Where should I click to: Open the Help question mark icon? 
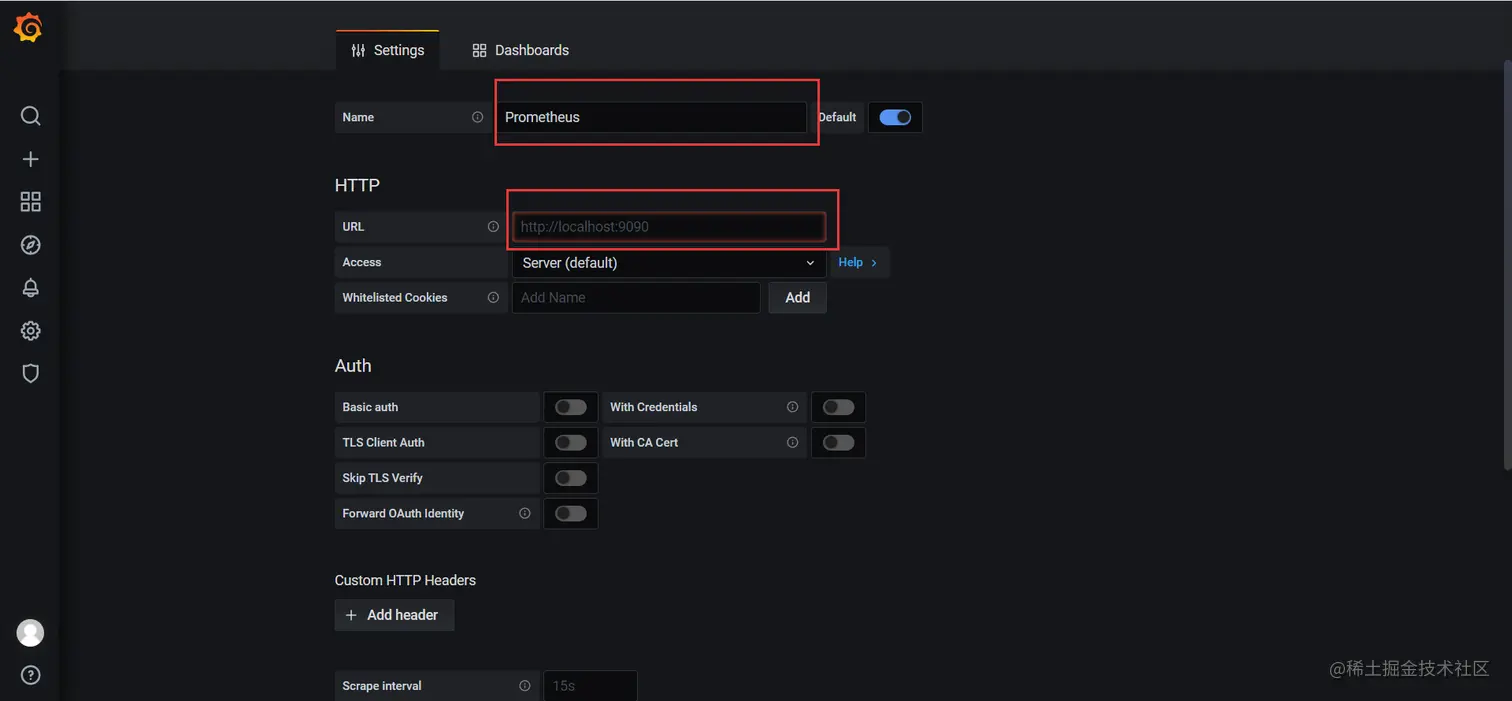[x=31, y=675]
